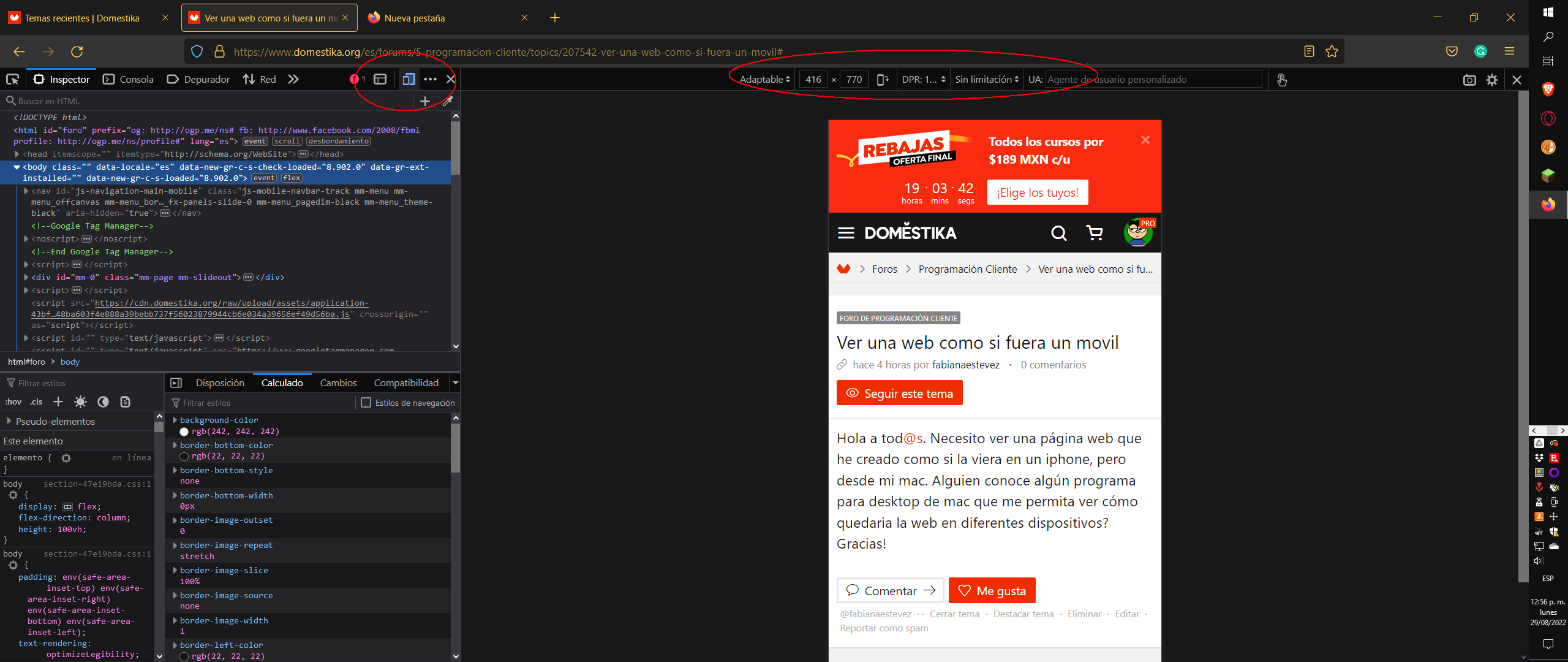Viewport: 1568px width, 662px height.
Task: Expand the background-color computed property
Action: [175, 420]
